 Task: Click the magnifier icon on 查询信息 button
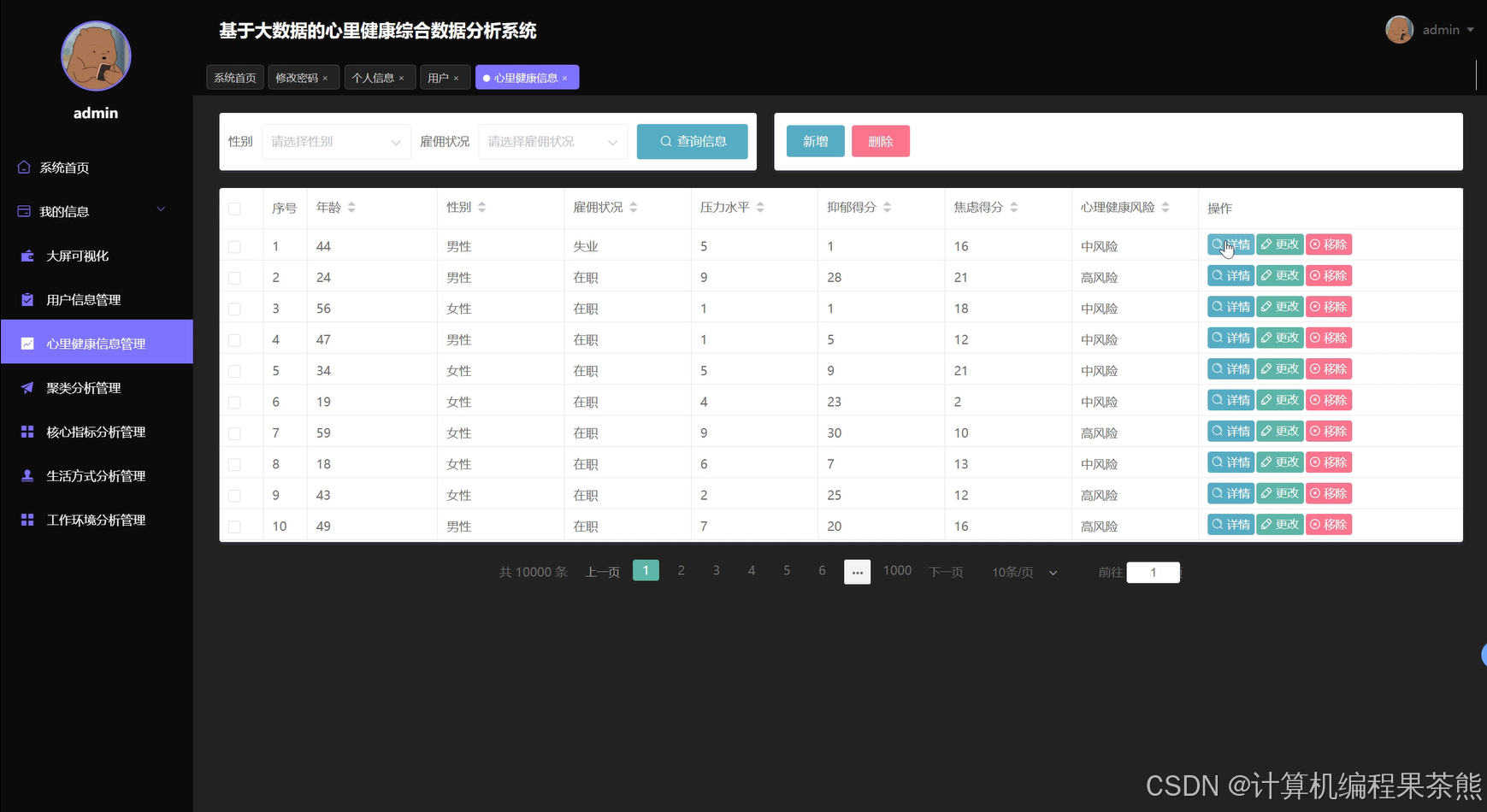pos(664,141)
